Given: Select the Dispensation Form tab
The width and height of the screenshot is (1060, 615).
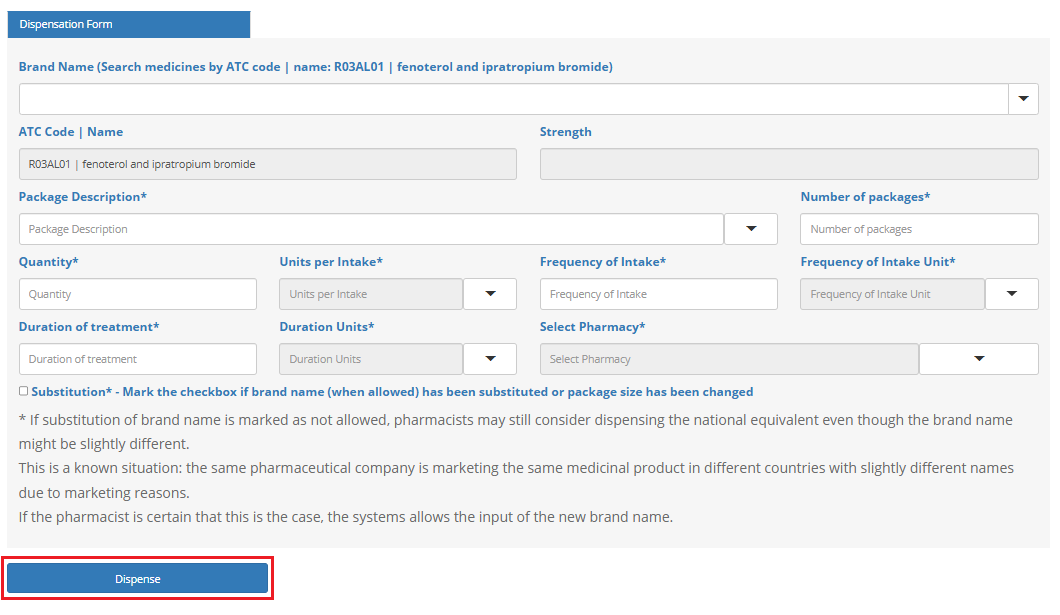Looking at the screenshot, I should coord(128,24).
